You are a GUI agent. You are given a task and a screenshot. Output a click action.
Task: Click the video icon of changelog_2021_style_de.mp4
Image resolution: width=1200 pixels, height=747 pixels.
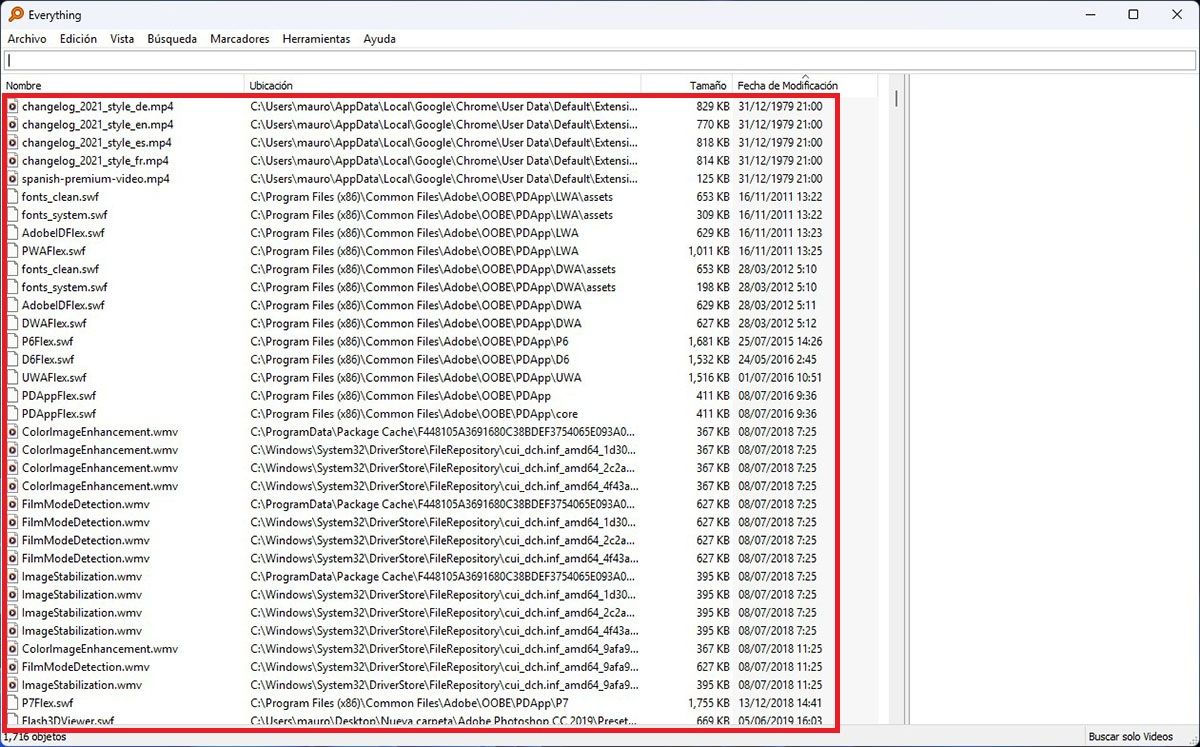click(13, 106)
